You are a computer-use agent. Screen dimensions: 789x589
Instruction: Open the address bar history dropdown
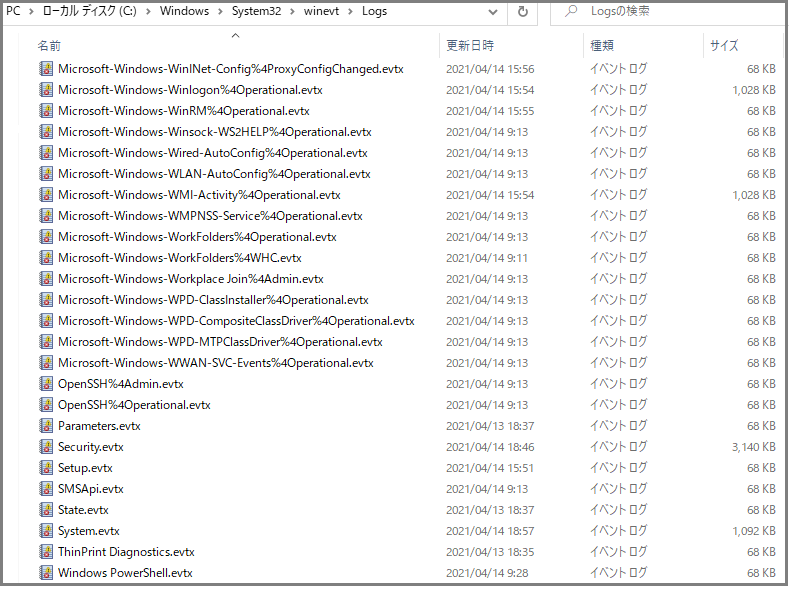(x=493, y=12)
